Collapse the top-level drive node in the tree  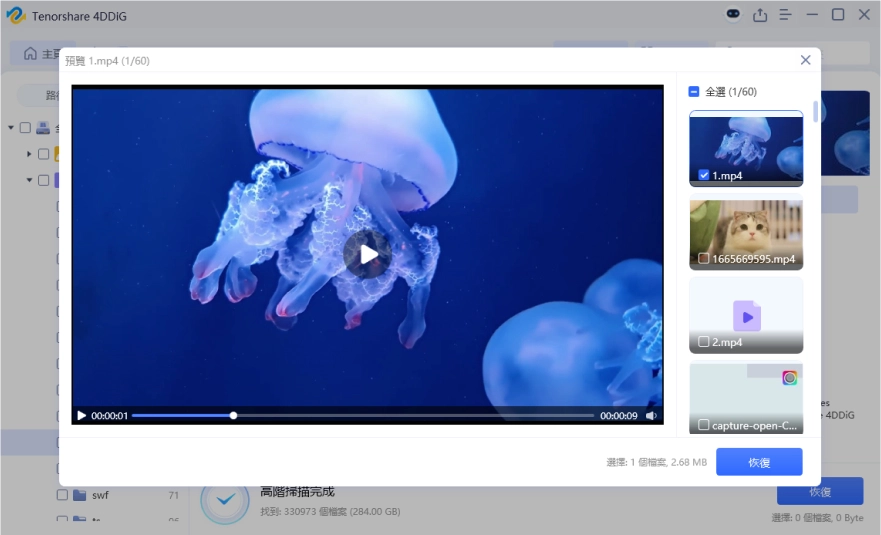pos(11,128)
